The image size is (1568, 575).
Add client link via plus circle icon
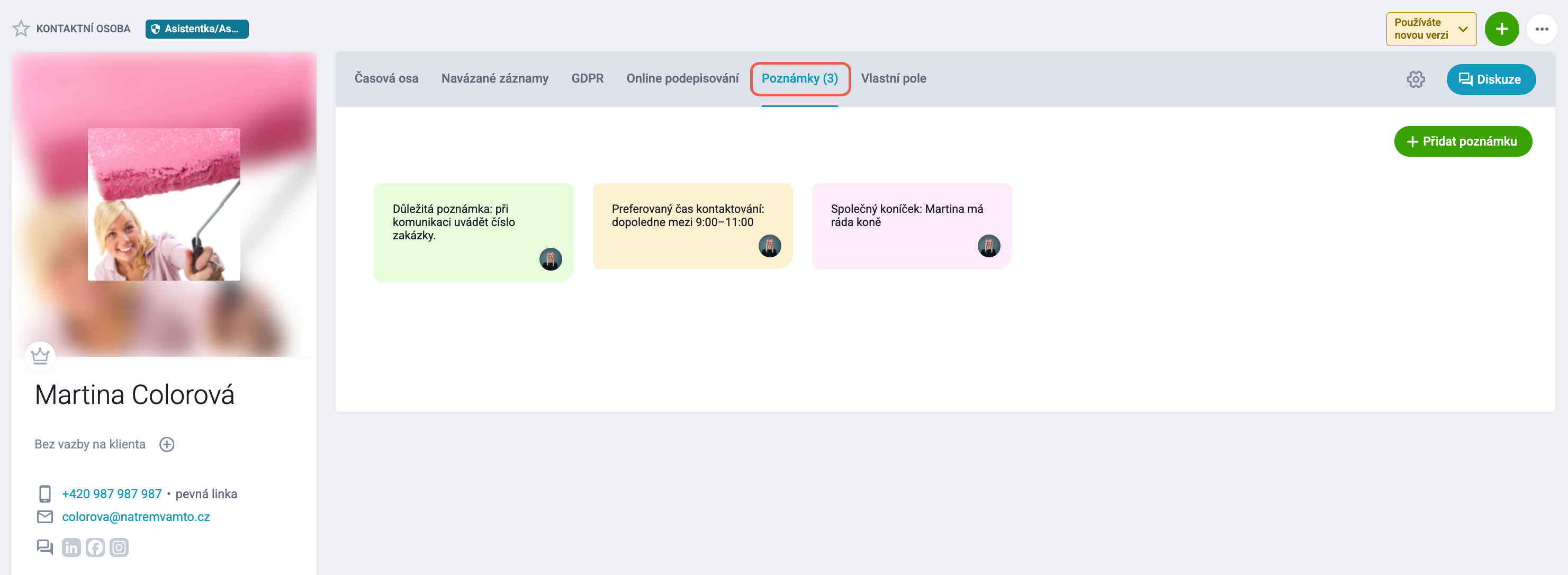(167, 444)
